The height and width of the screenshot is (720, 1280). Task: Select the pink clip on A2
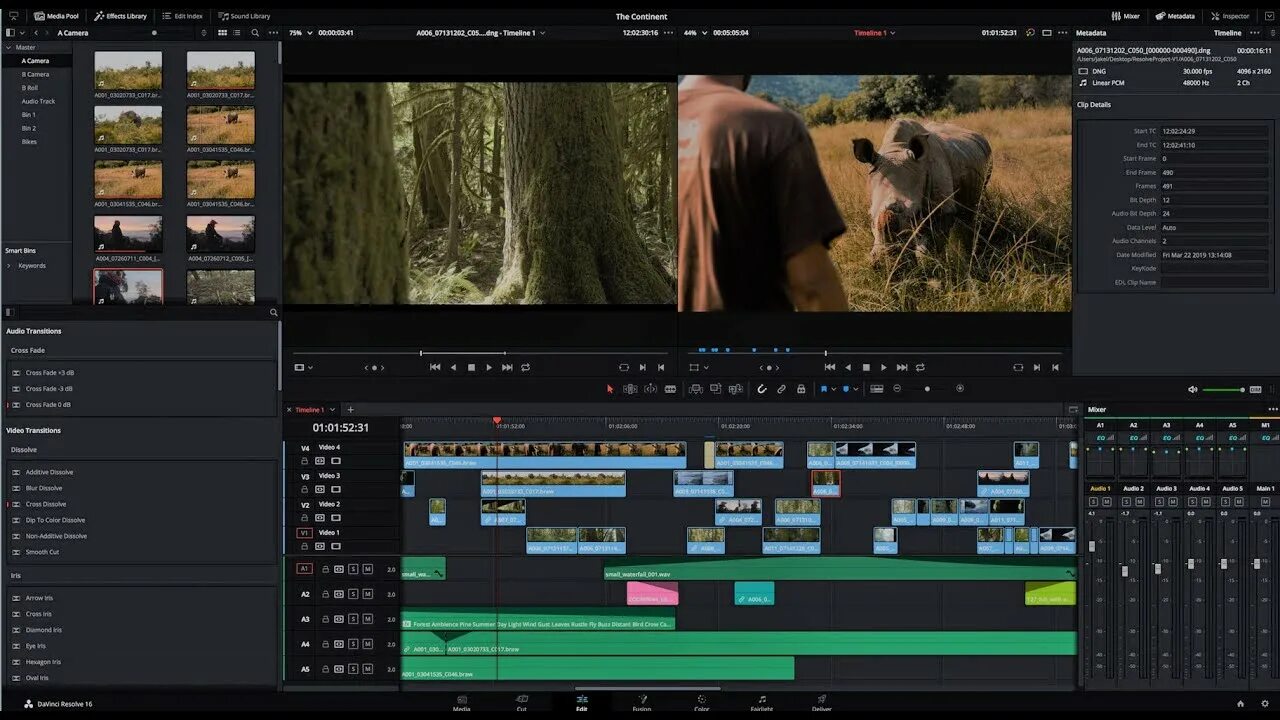(652, 594)
